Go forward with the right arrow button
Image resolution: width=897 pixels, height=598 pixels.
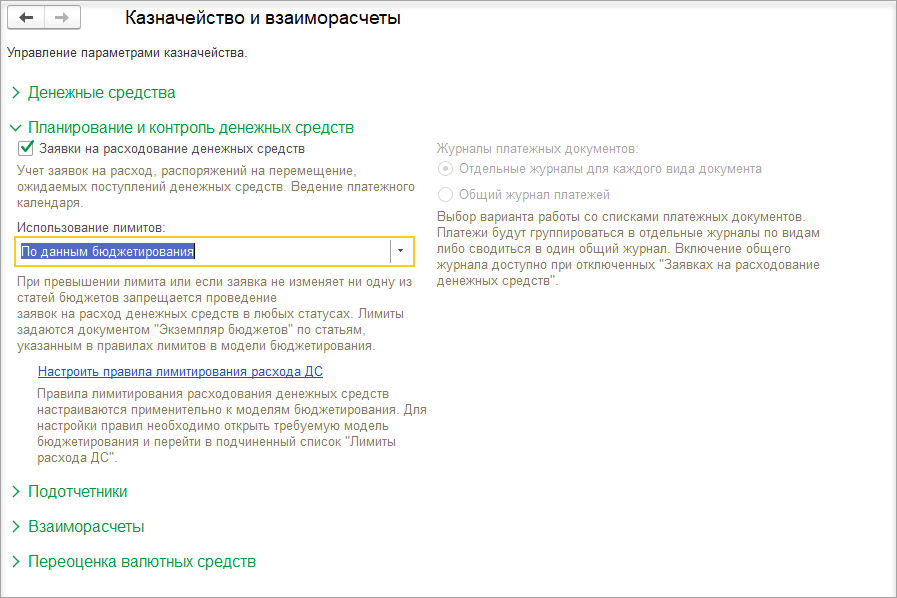click(x=62, y=18)
